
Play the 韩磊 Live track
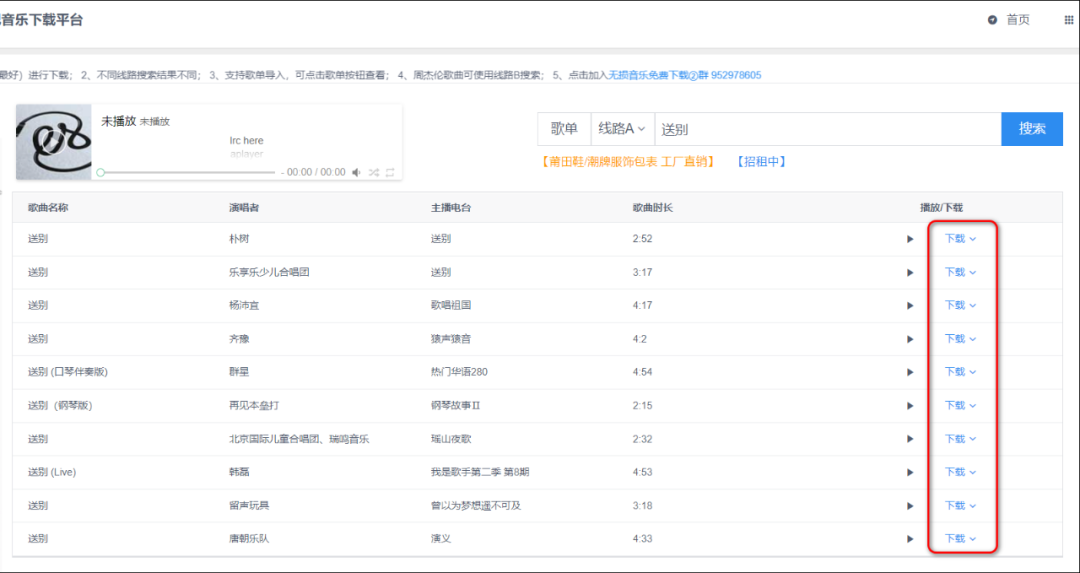point(910,473)
